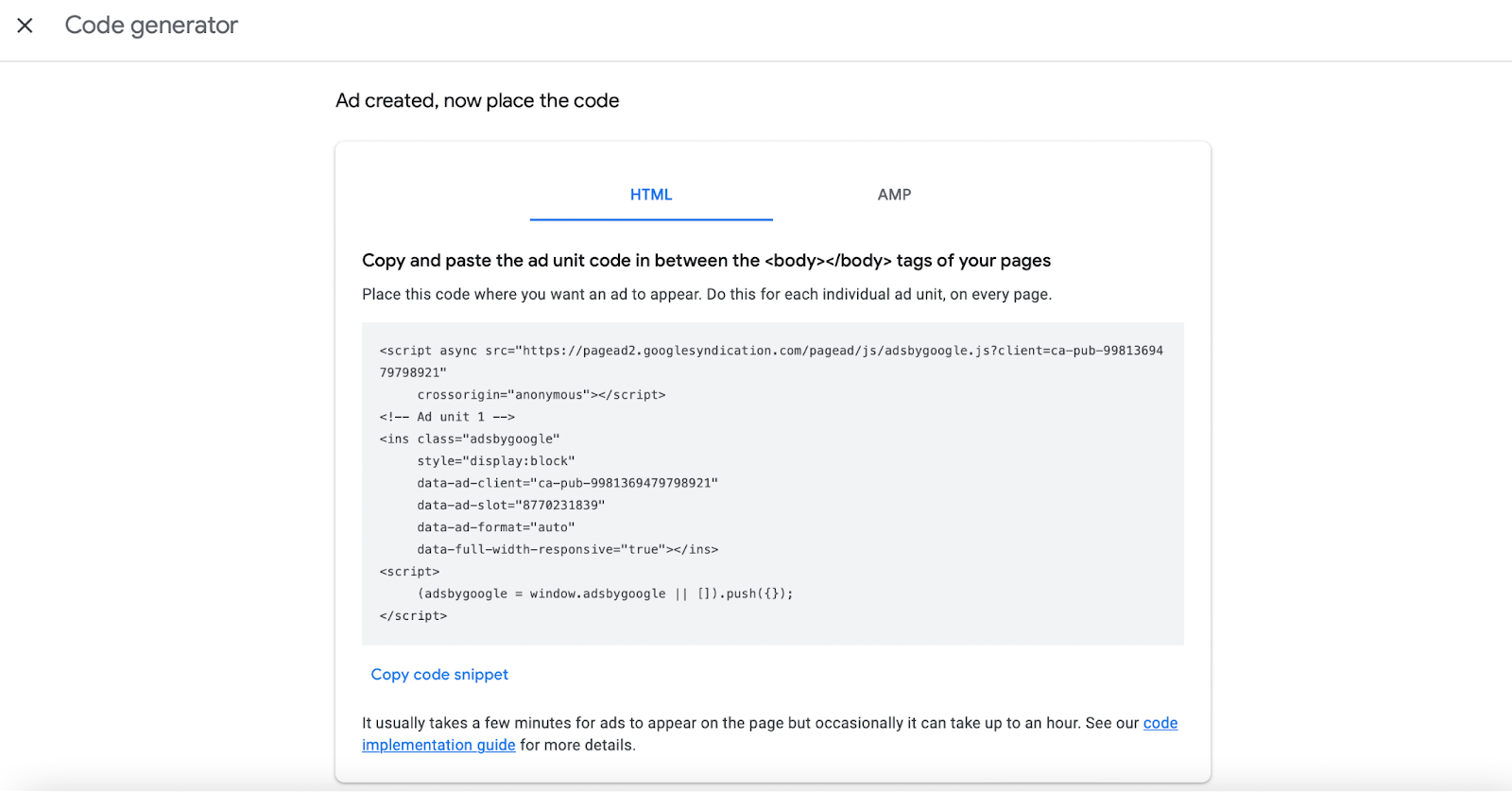Click the style="display:block" code line

tap(495, 461)
